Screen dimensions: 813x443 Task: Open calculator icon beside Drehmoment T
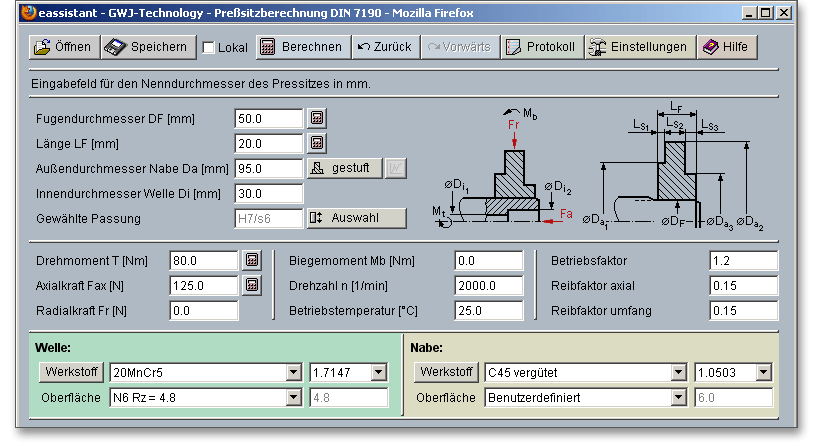pyautogui.click(x=252, y=261)
